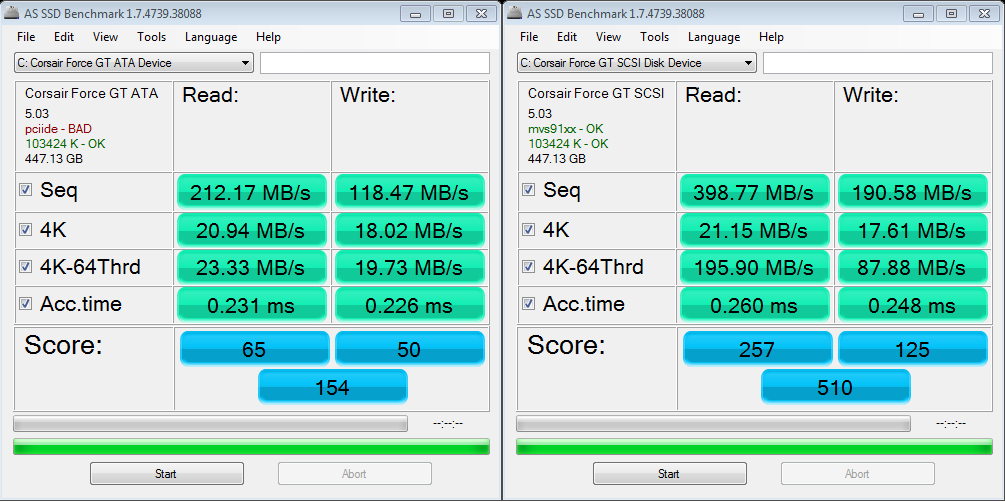Click the 212.17 MB/s Seq read result

[x=251, y=192]
